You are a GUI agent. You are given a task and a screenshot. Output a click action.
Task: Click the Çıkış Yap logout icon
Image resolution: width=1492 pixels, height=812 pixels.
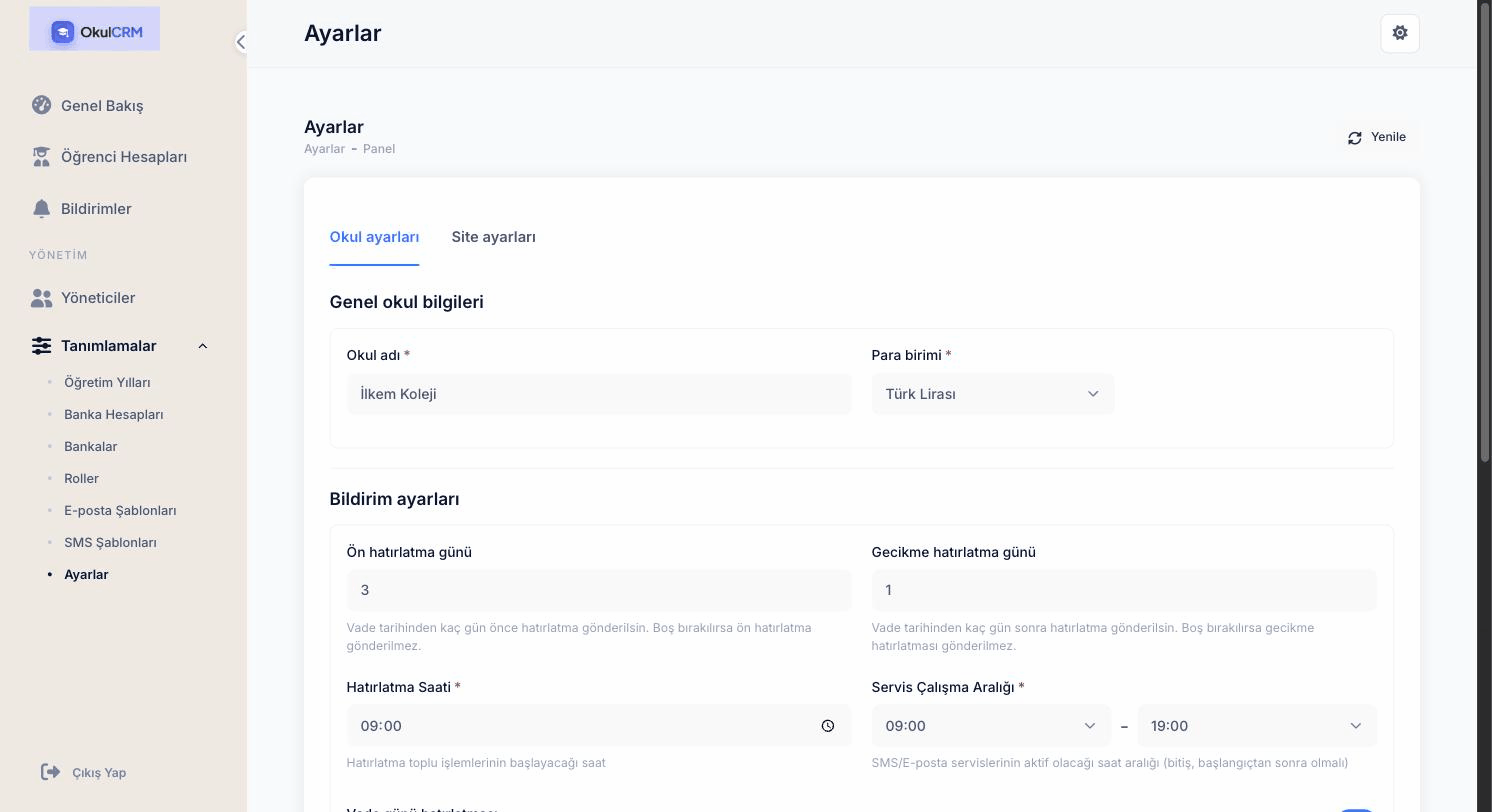pos(50,771)
